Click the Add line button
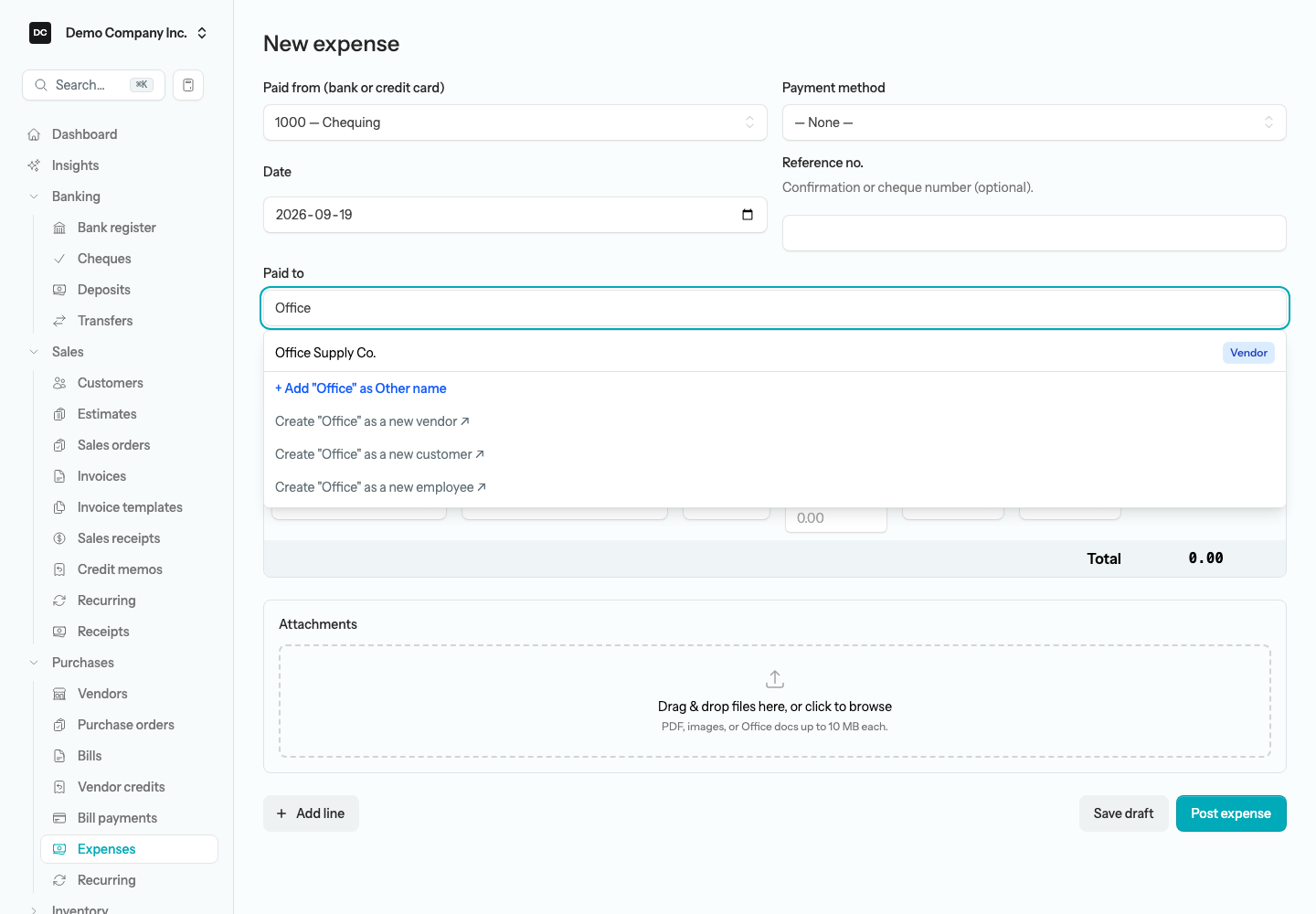This screenshot has width=1316, height=914. 311,813
